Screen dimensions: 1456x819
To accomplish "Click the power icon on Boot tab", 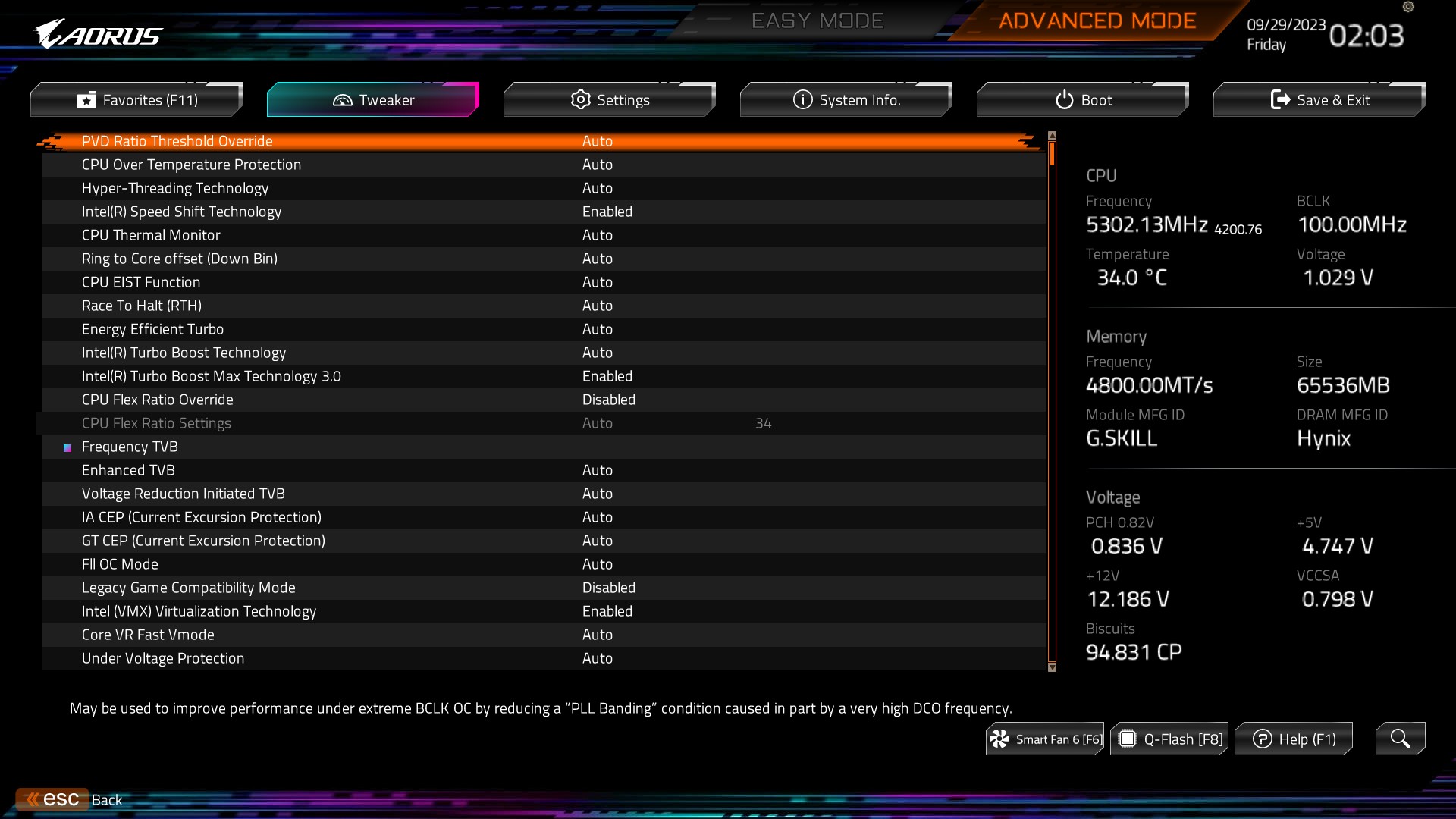I will (1064, 100).
